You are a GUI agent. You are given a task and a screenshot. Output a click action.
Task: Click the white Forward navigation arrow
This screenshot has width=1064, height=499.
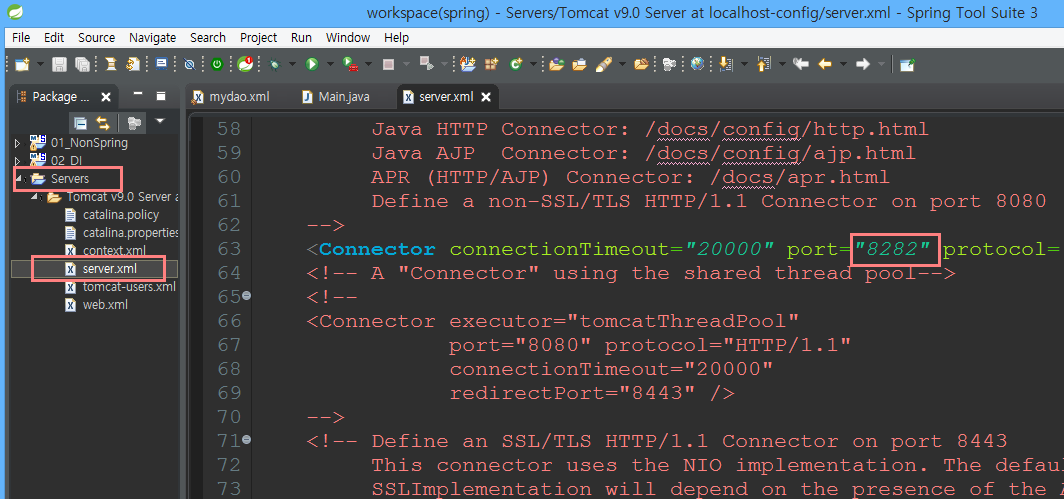[x=863, y=64]
